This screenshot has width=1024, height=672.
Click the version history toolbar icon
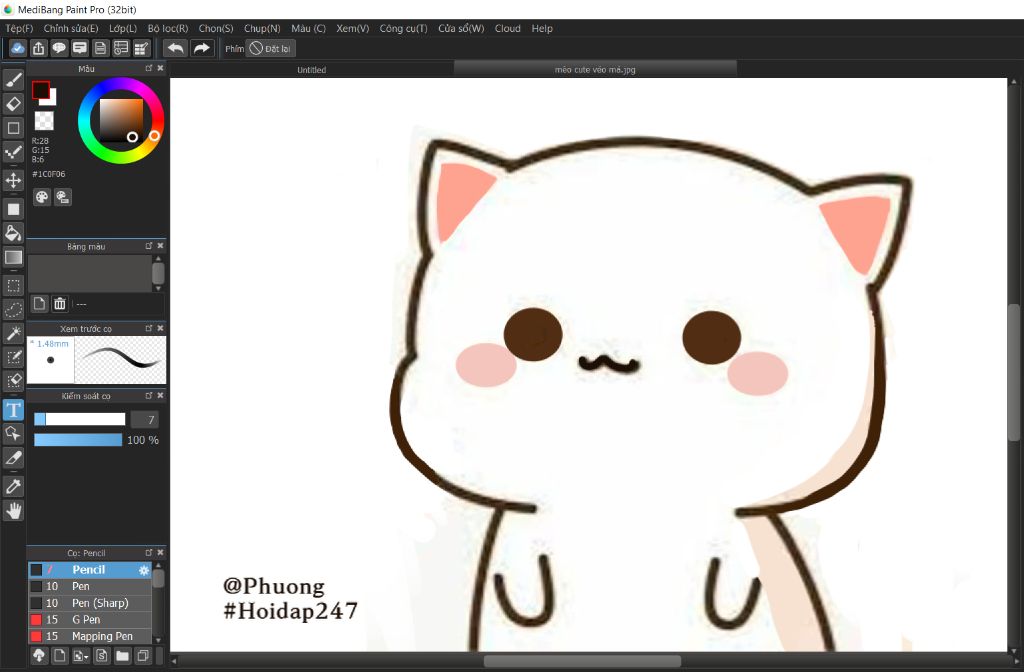pos(121,48)
